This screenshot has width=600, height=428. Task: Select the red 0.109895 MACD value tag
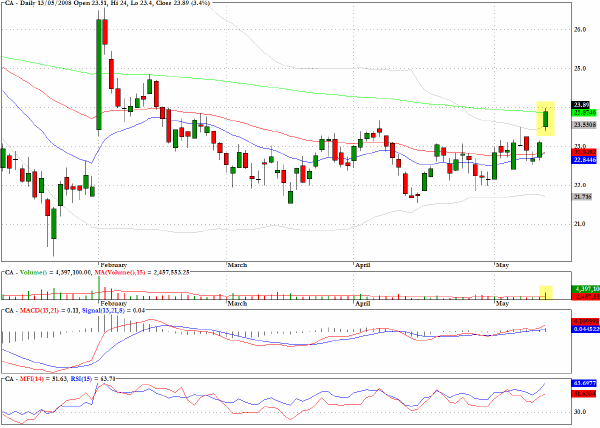585,322
